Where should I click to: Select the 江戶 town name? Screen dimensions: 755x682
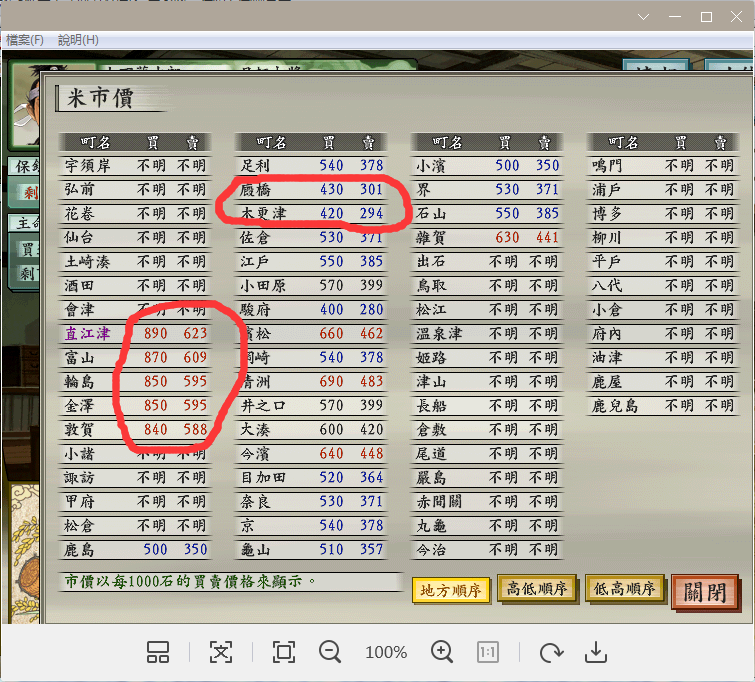255,261
